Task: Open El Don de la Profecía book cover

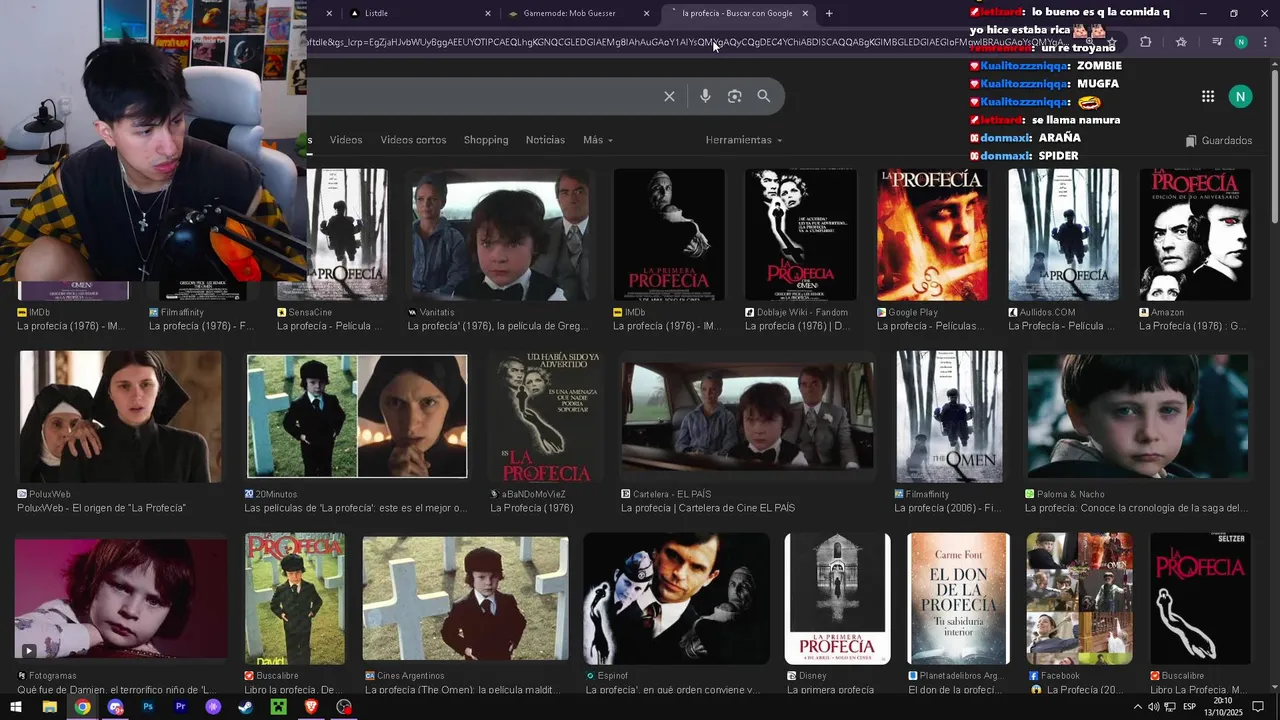Action: click(958, 599)
